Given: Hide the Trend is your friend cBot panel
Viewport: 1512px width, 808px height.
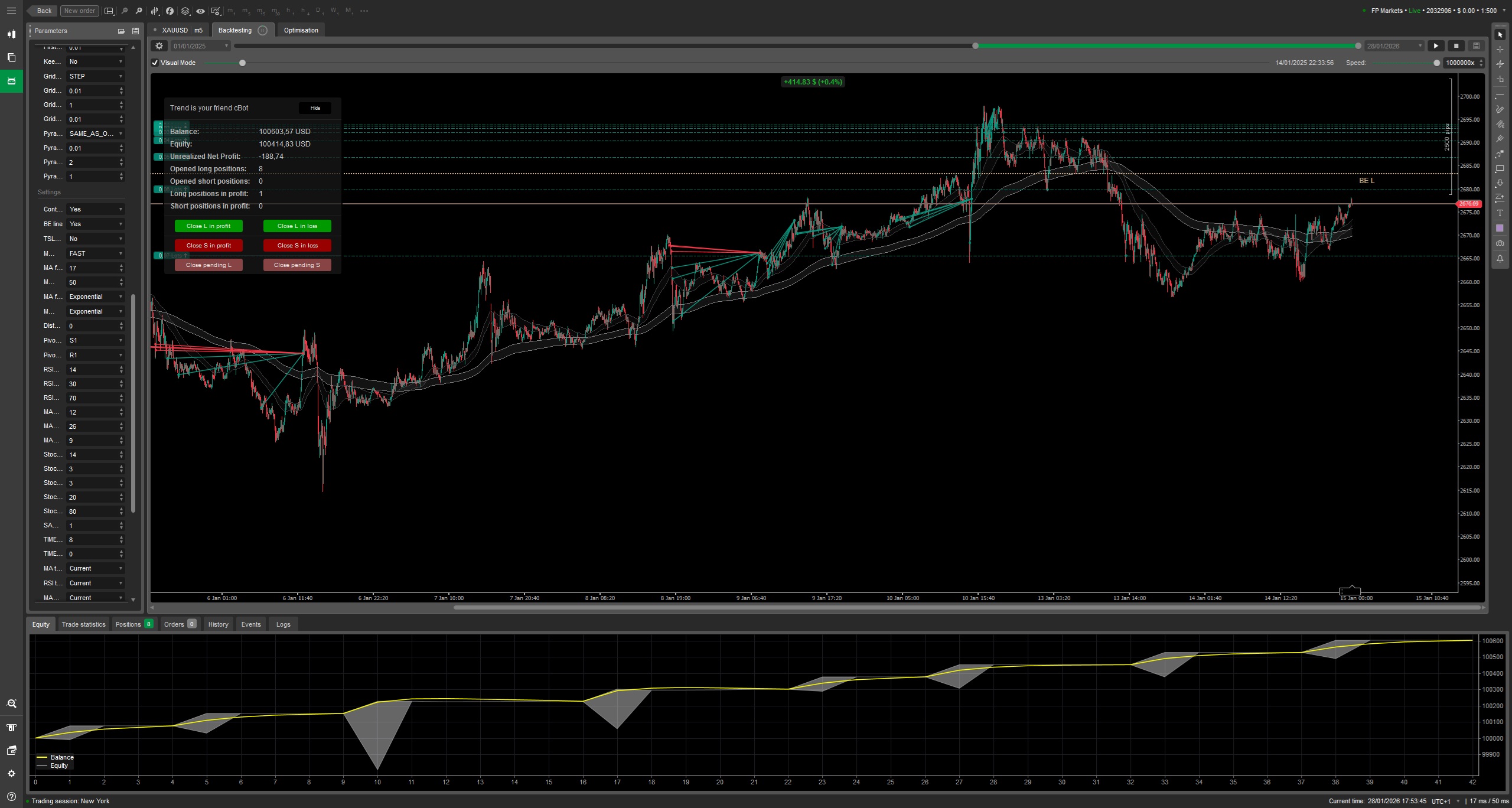Looking at the screenshot, I should 315,108.
